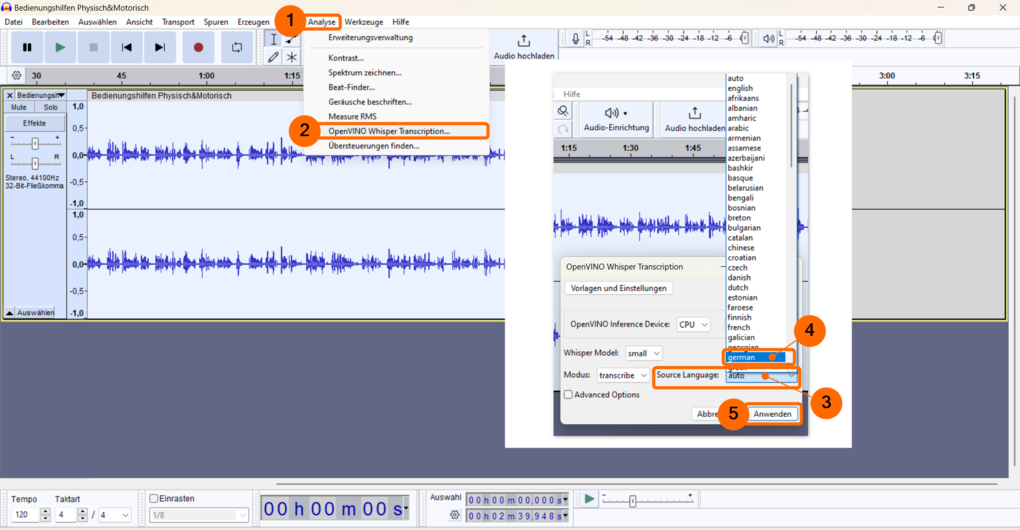The height and width of the screenshot is (530, 1020).
Task: Open the Werkzeuge menu
Action: 364,22
